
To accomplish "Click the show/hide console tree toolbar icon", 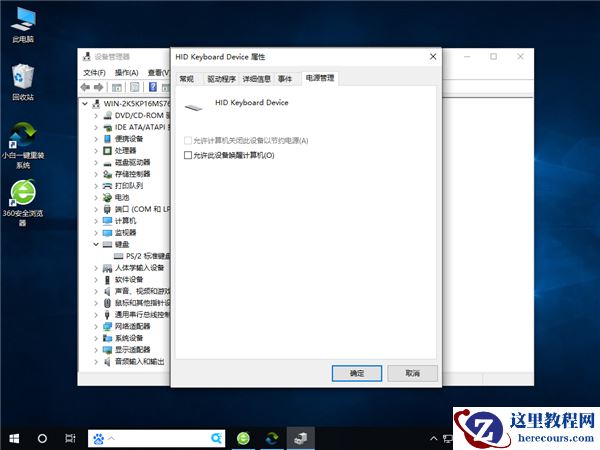I will [117, 87].
